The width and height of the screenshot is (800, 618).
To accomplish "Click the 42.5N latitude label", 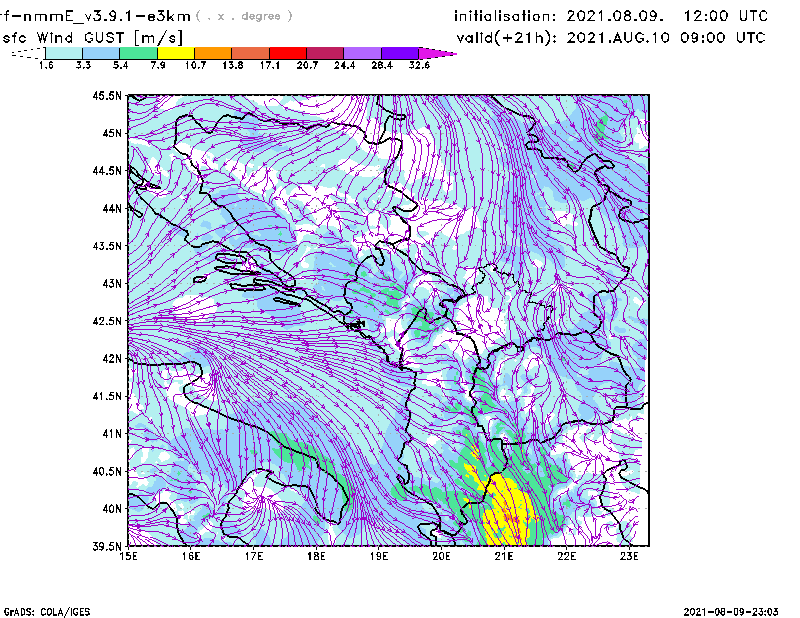I will coord(107,321).
